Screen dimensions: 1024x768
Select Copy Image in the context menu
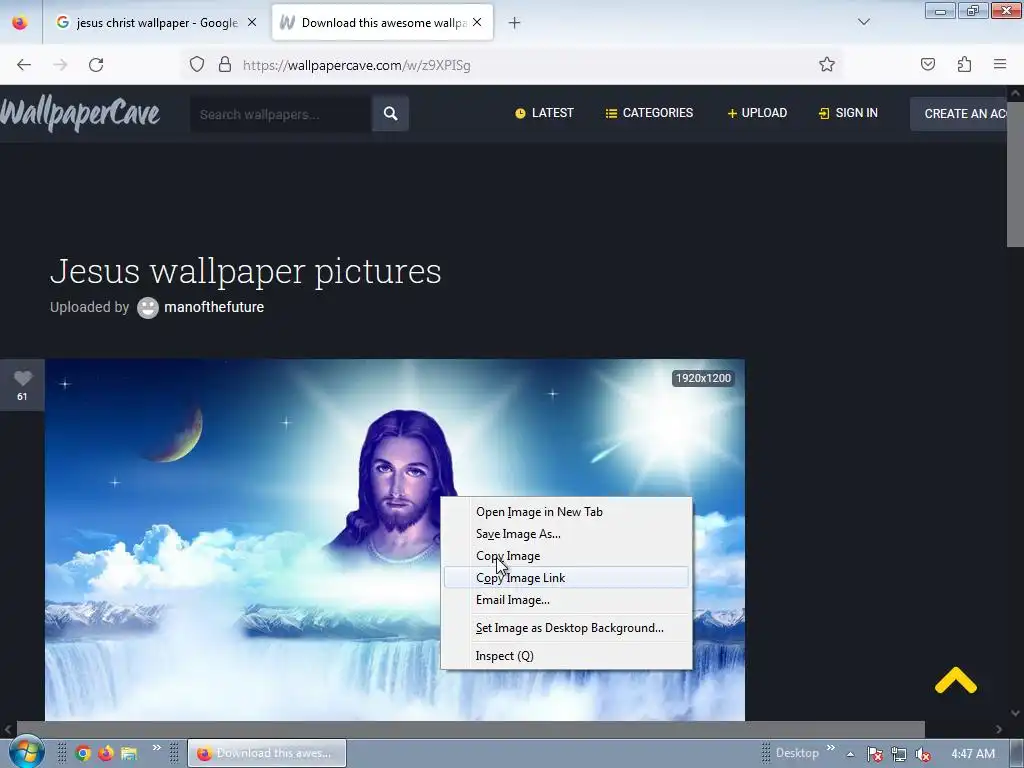[x=566, y=556]
